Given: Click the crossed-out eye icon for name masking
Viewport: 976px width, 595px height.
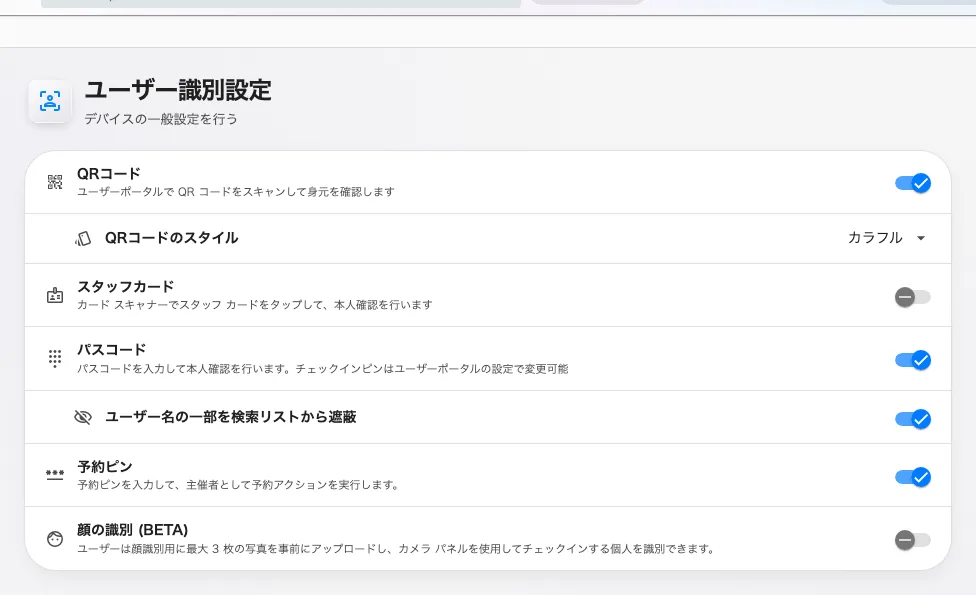Looking at the screenshot, I should click(x=83, y=417).
